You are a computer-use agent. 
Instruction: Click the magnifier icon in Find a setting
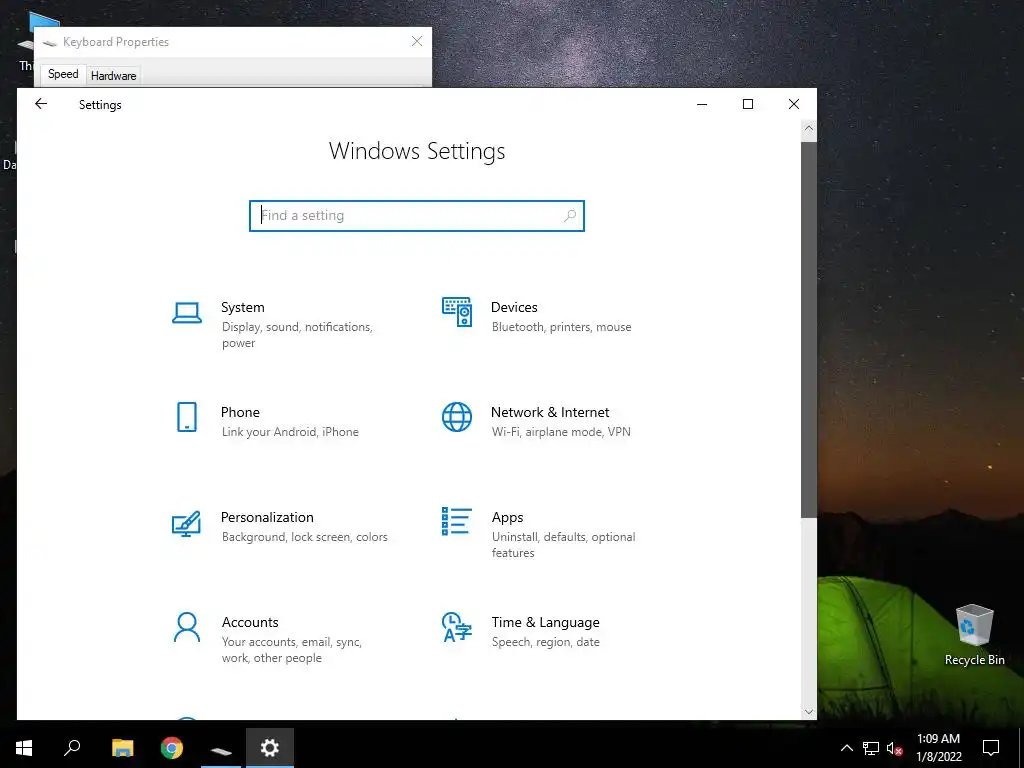pyautogui.click(x=569, y=216)
